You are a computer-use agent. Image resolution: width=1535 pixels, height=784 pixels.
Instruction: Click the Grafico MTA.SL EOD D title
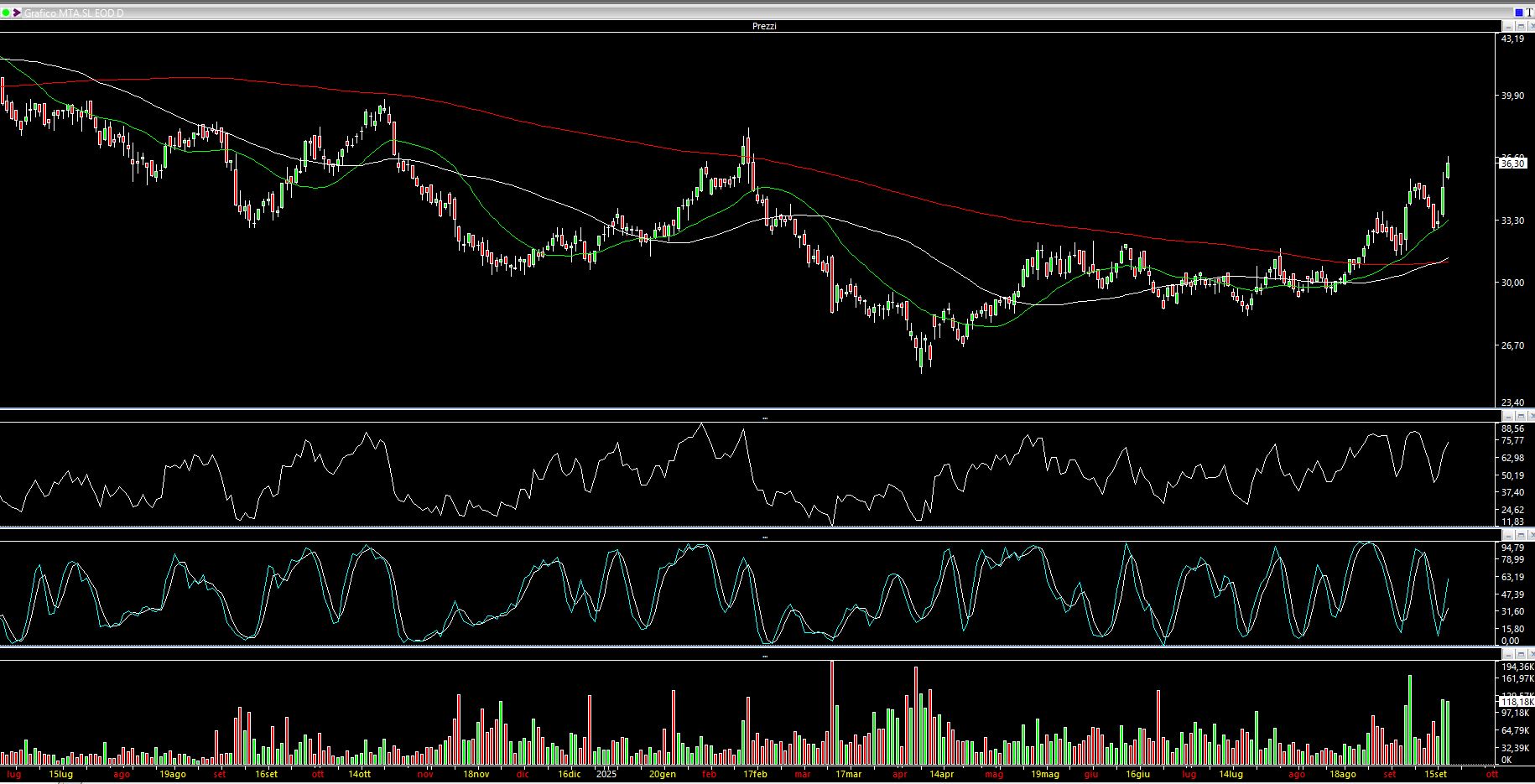74,13
